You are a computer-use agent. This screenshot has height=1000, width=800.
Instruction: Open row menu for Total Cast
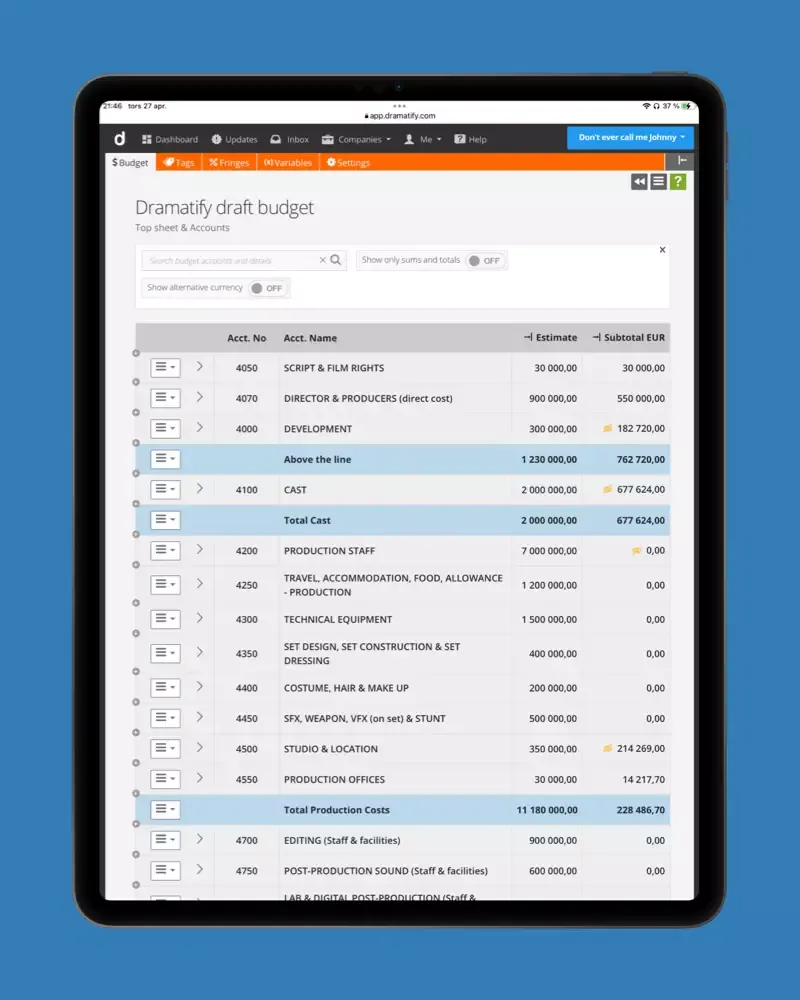coord(165,520)
